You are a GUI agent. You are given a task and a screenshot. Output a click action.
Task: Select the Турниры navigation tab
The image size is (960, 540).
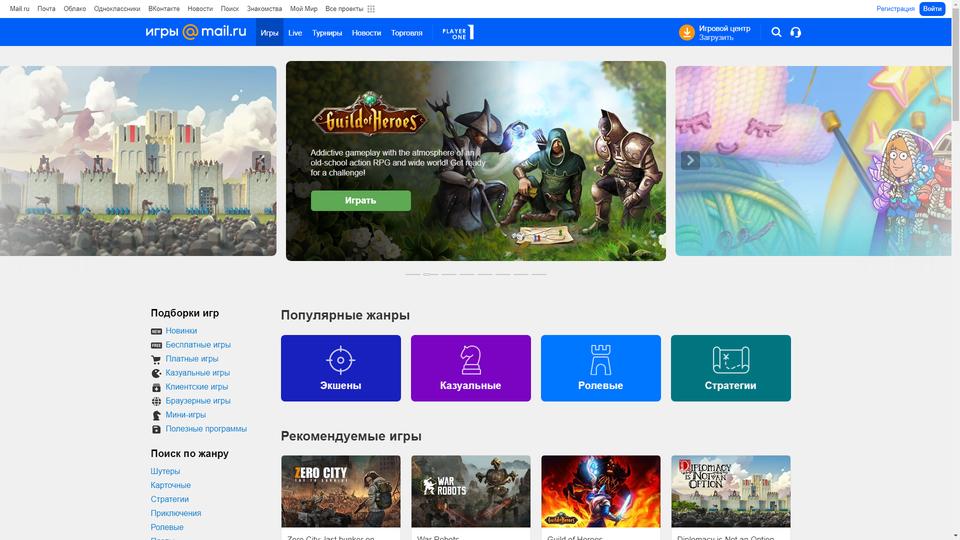(x=327, y=33)
